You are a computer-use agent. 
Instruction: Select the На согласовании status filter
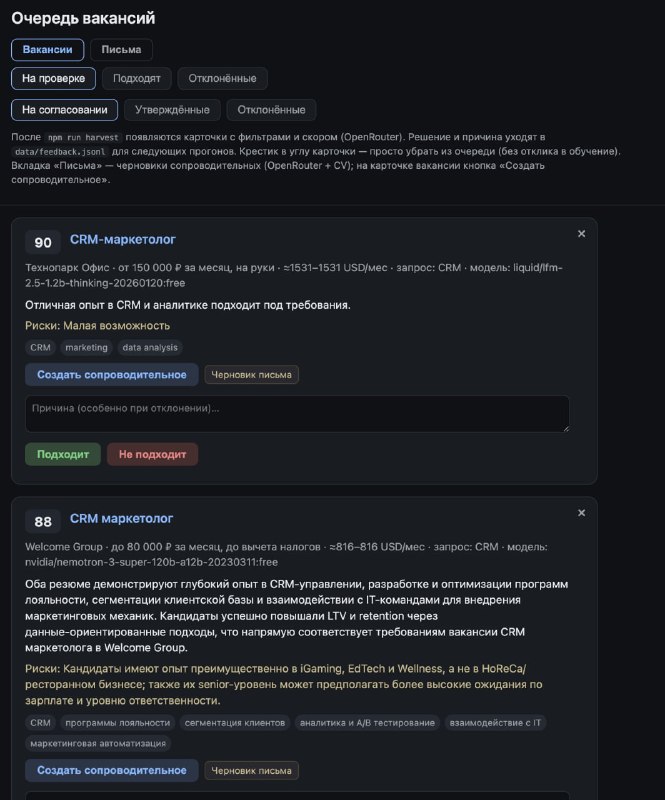pos(65,109)
